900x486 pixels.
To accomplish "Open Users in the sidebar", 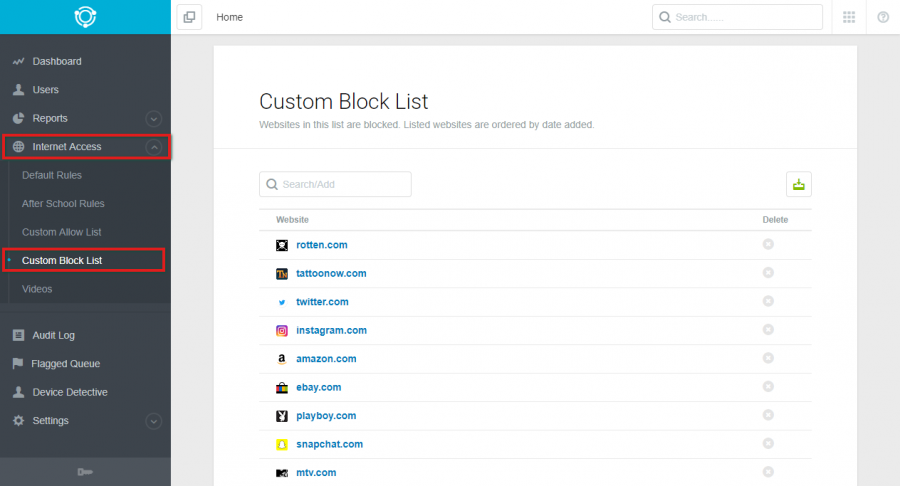I will coord(45,90).
